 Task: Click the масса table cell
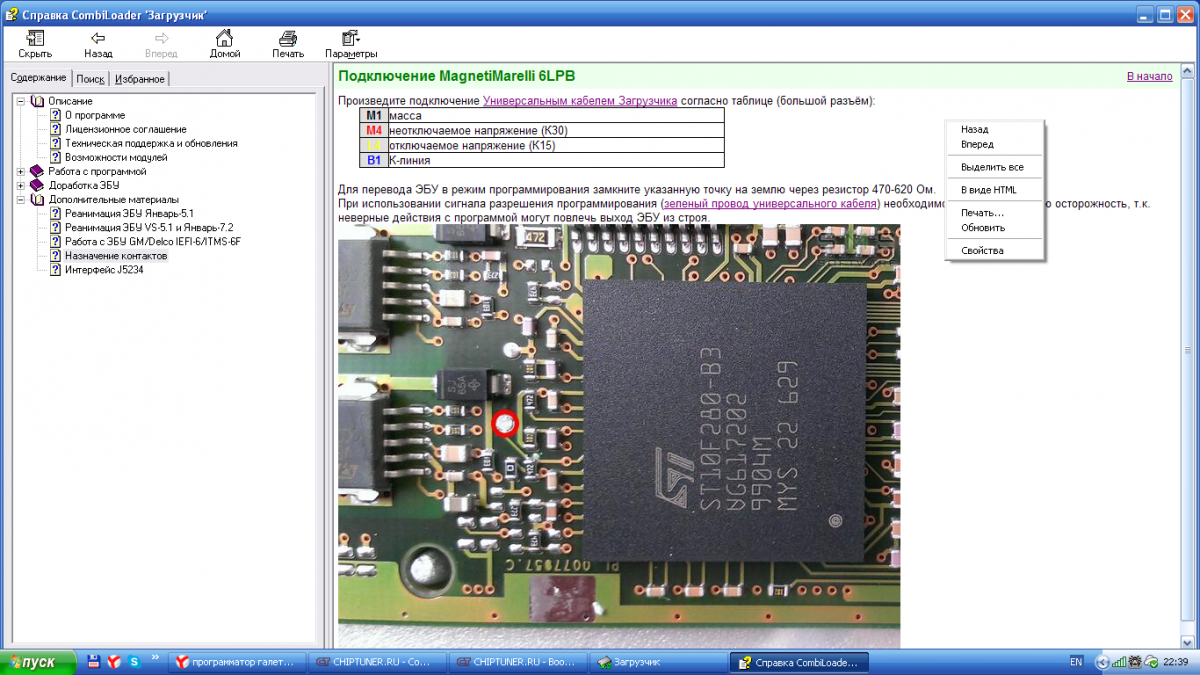[x=556, y=115]
